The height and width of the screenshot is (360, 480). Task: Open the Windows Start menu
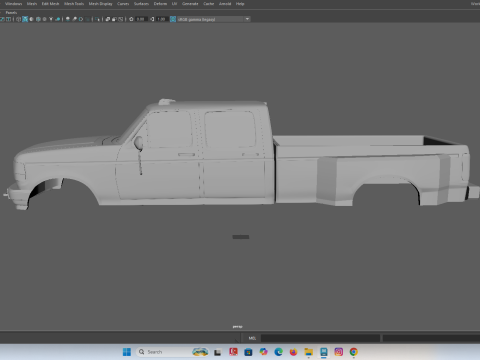pos(127,352)
